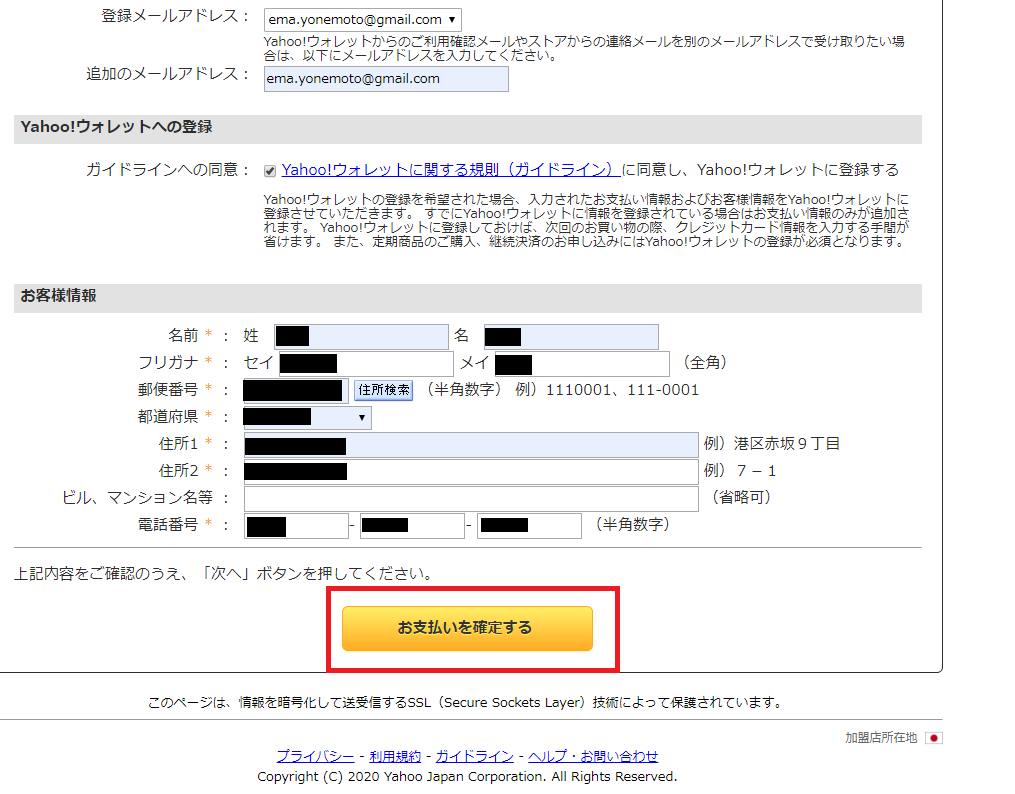Click the middle 電話番号 phone field

coord(412,526)
